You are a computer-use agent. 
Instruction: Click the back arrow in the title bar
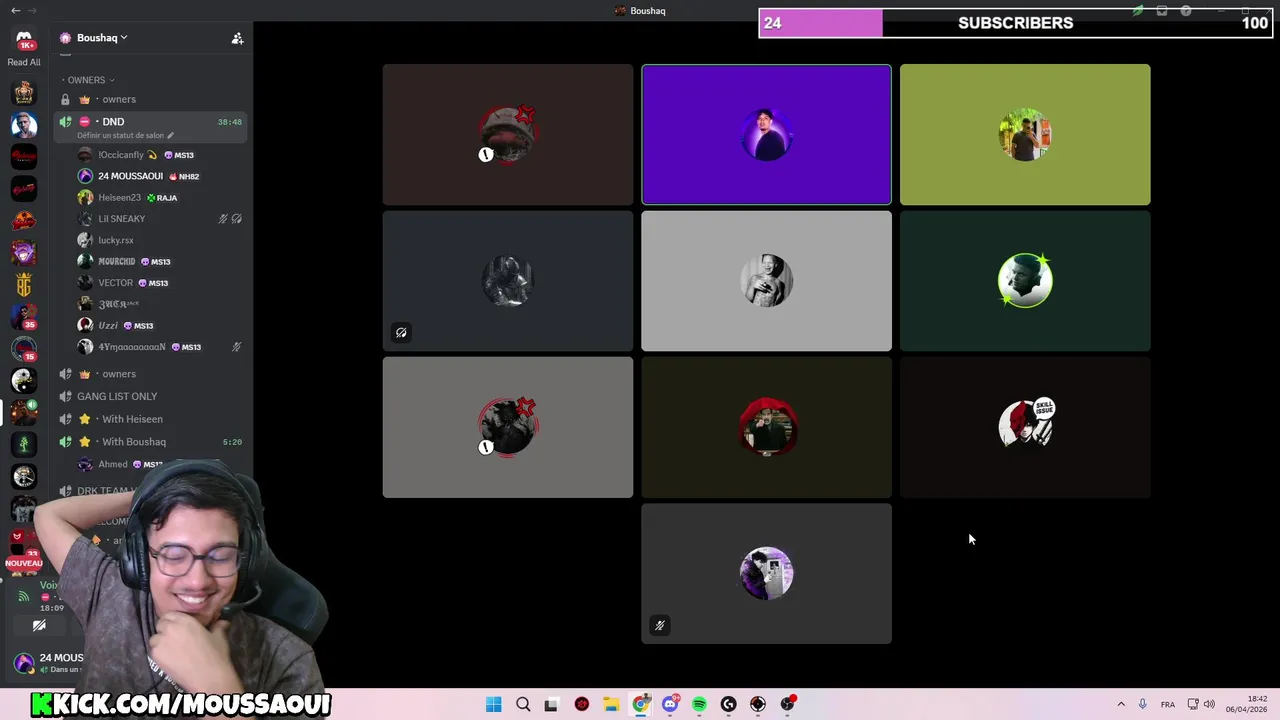coord(15,10)
